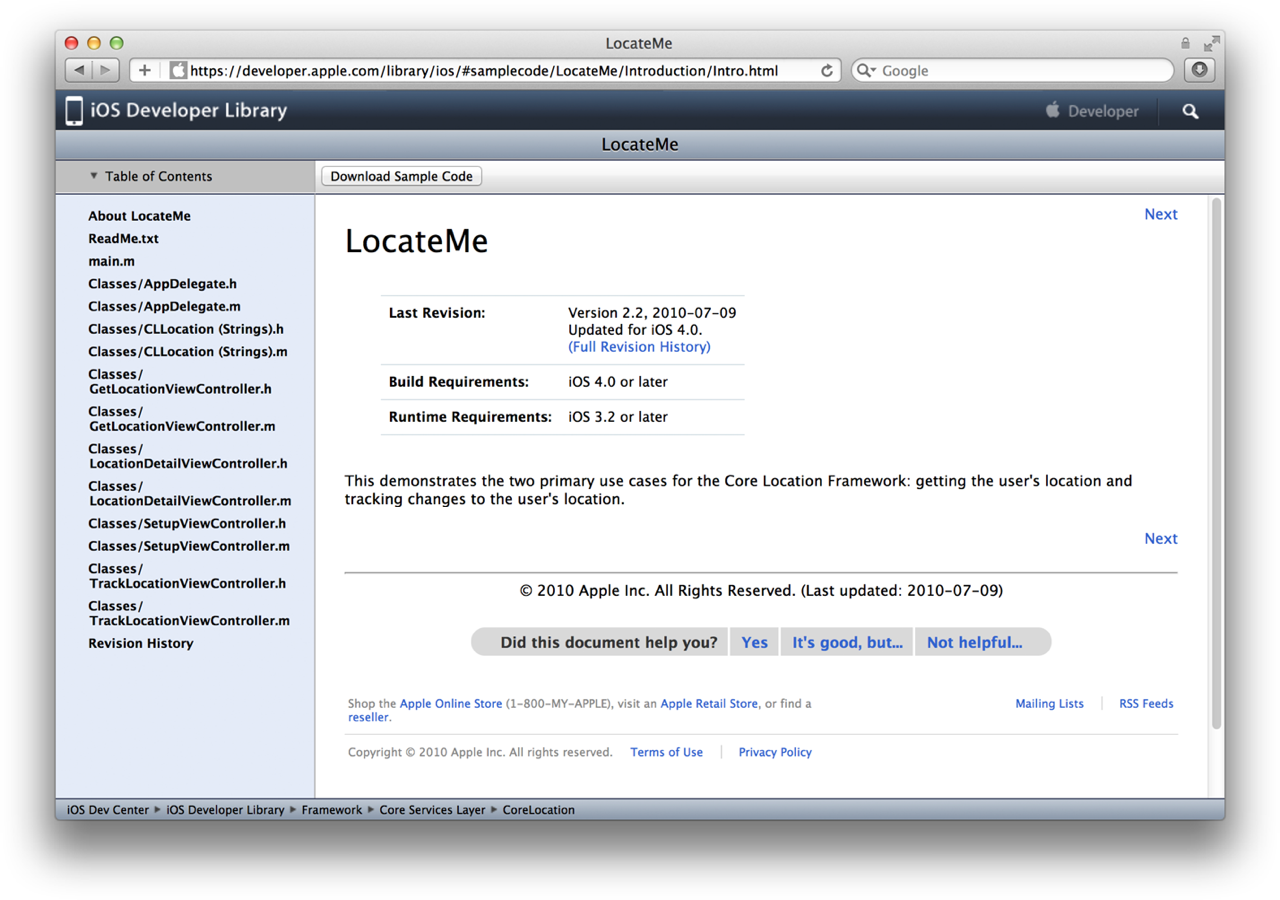Open TrackLocationViewController.h file
Image resolution: width=1280 pixels, height=900 pixels.
click(x=187, y=576)
